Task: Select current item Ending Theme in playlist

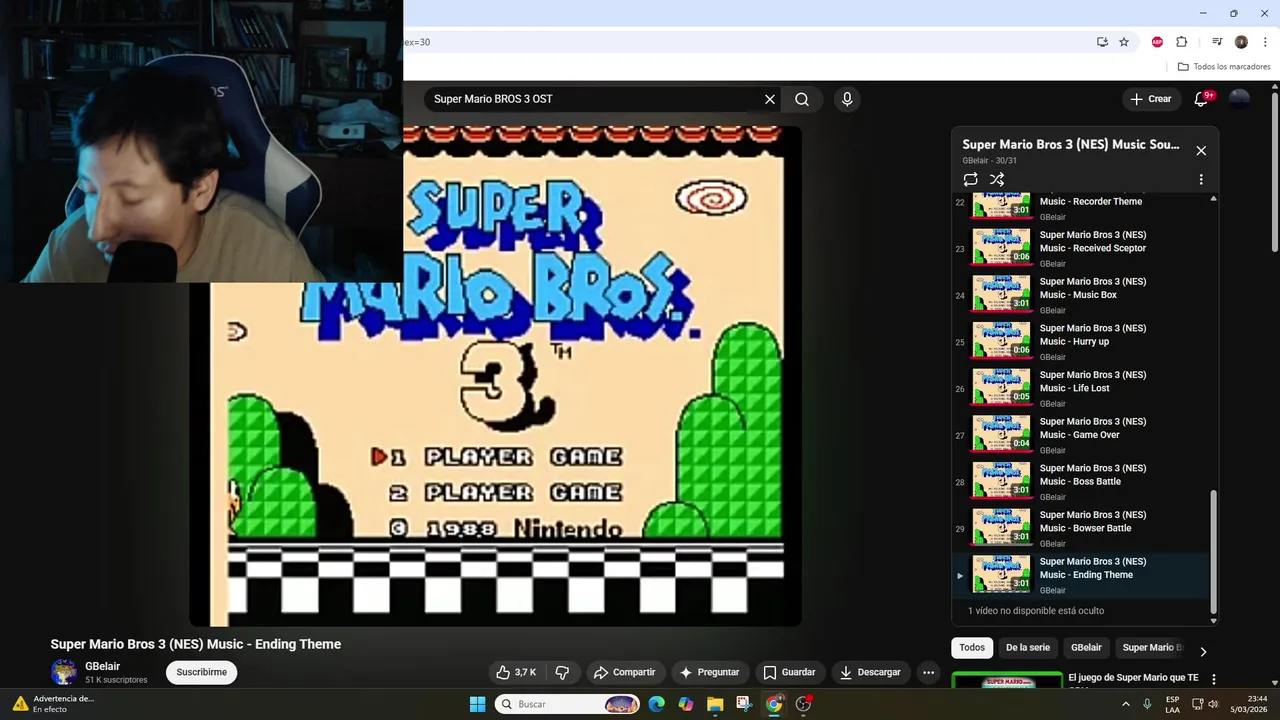Action: pyautogui.click(x=1081, y=575)
